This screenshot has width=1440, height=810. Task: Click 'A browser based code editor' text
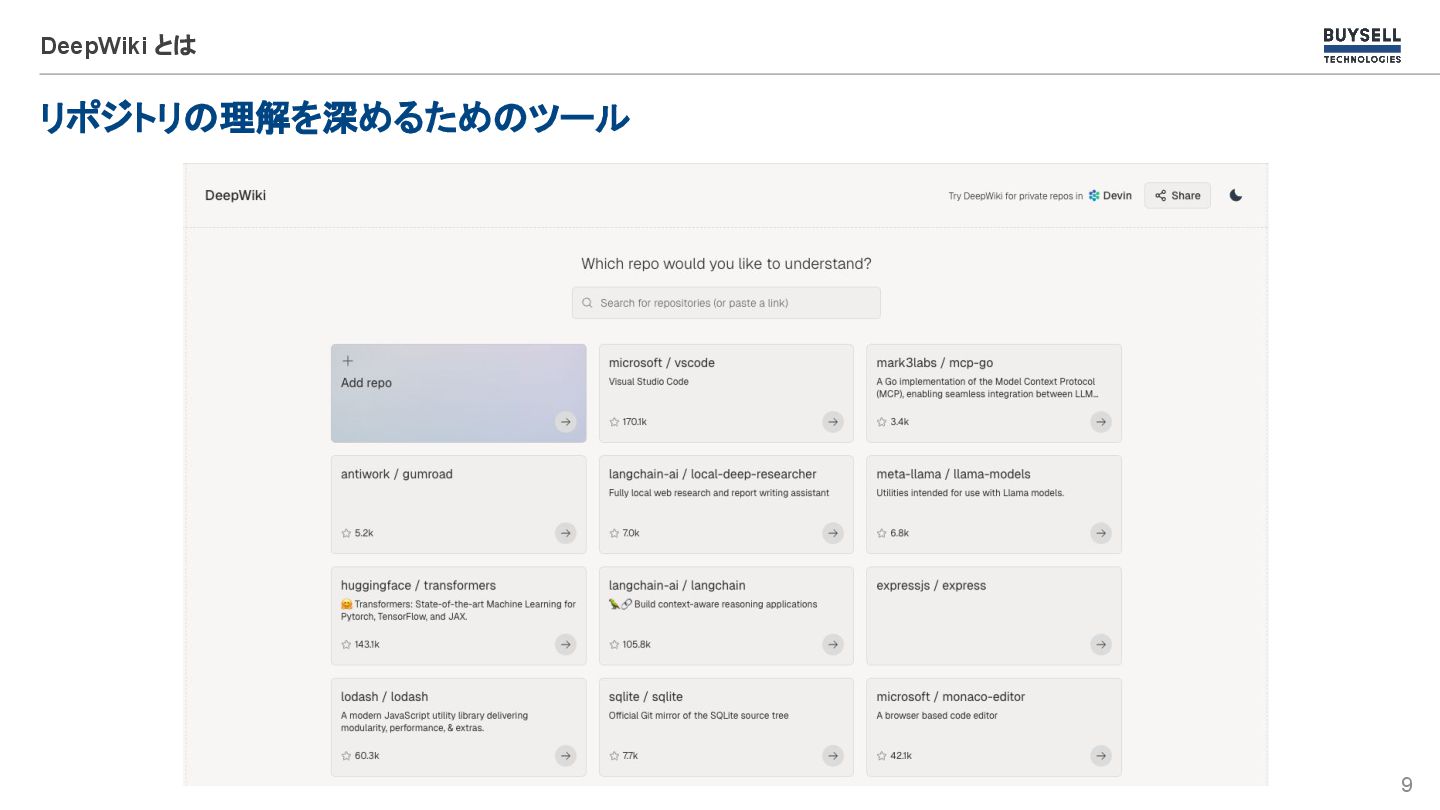937,716
